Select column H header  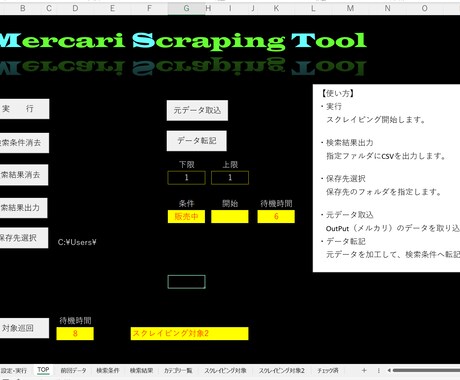tap(208, 8)
